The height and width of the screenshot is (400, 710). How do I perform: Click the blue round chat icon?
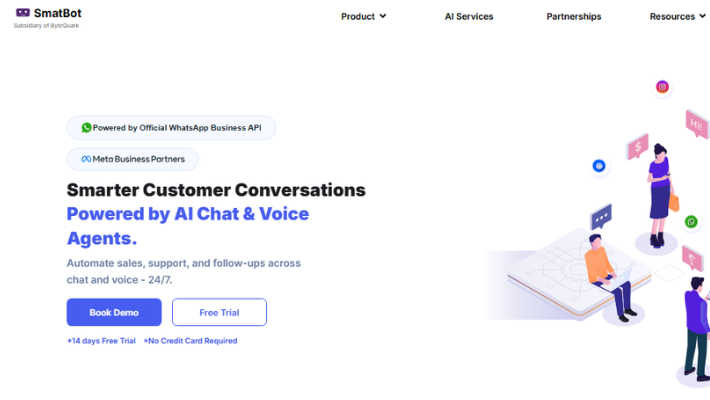(599, 165)
